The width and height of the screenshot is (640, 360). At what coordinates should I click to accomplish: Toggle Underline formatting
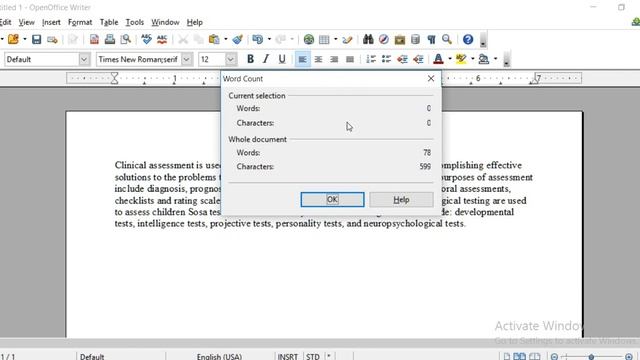pos(282,59)
